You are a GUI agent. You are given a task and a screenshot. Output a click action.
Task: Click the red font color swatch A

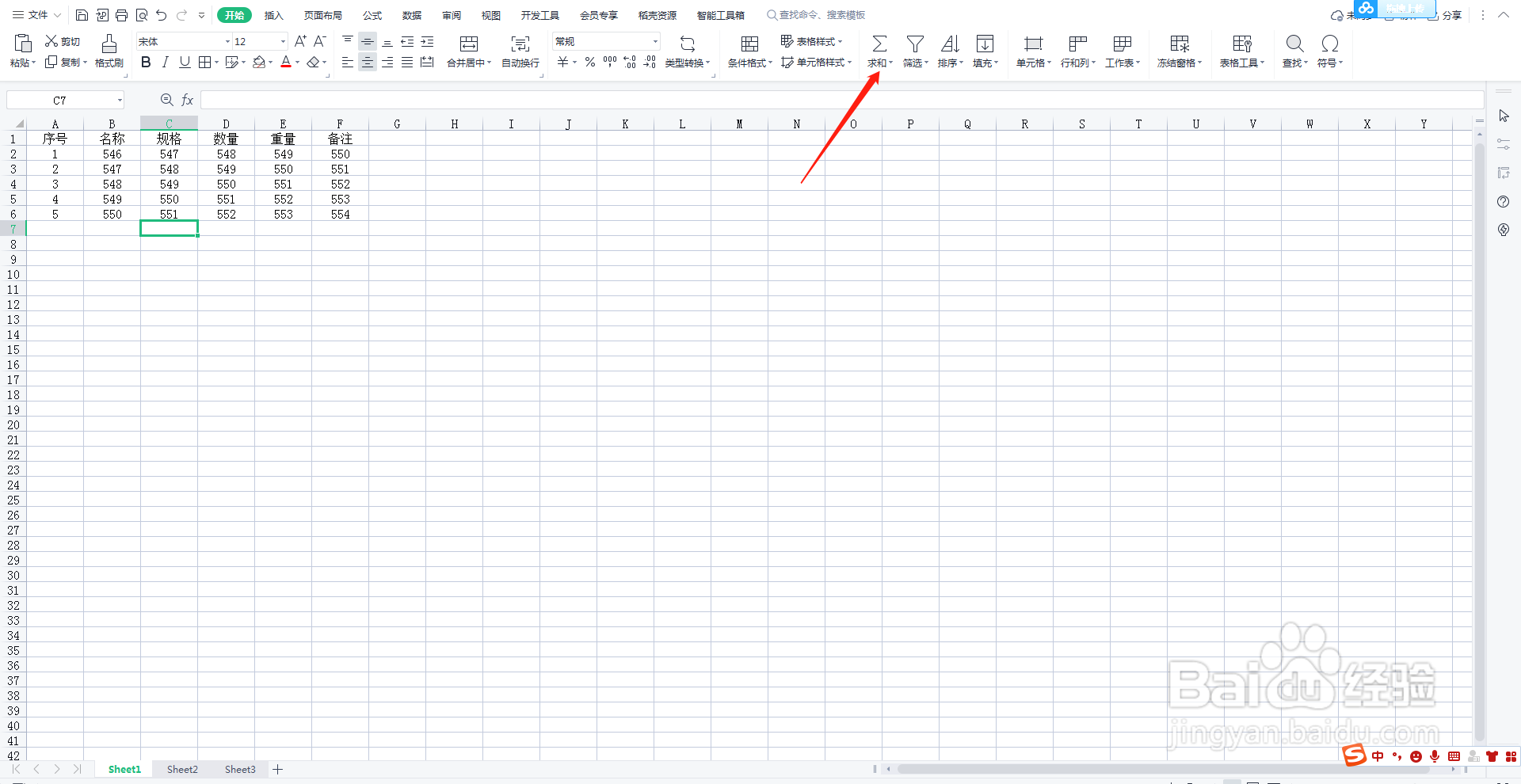pyautogui.click(x=286, y=62)
